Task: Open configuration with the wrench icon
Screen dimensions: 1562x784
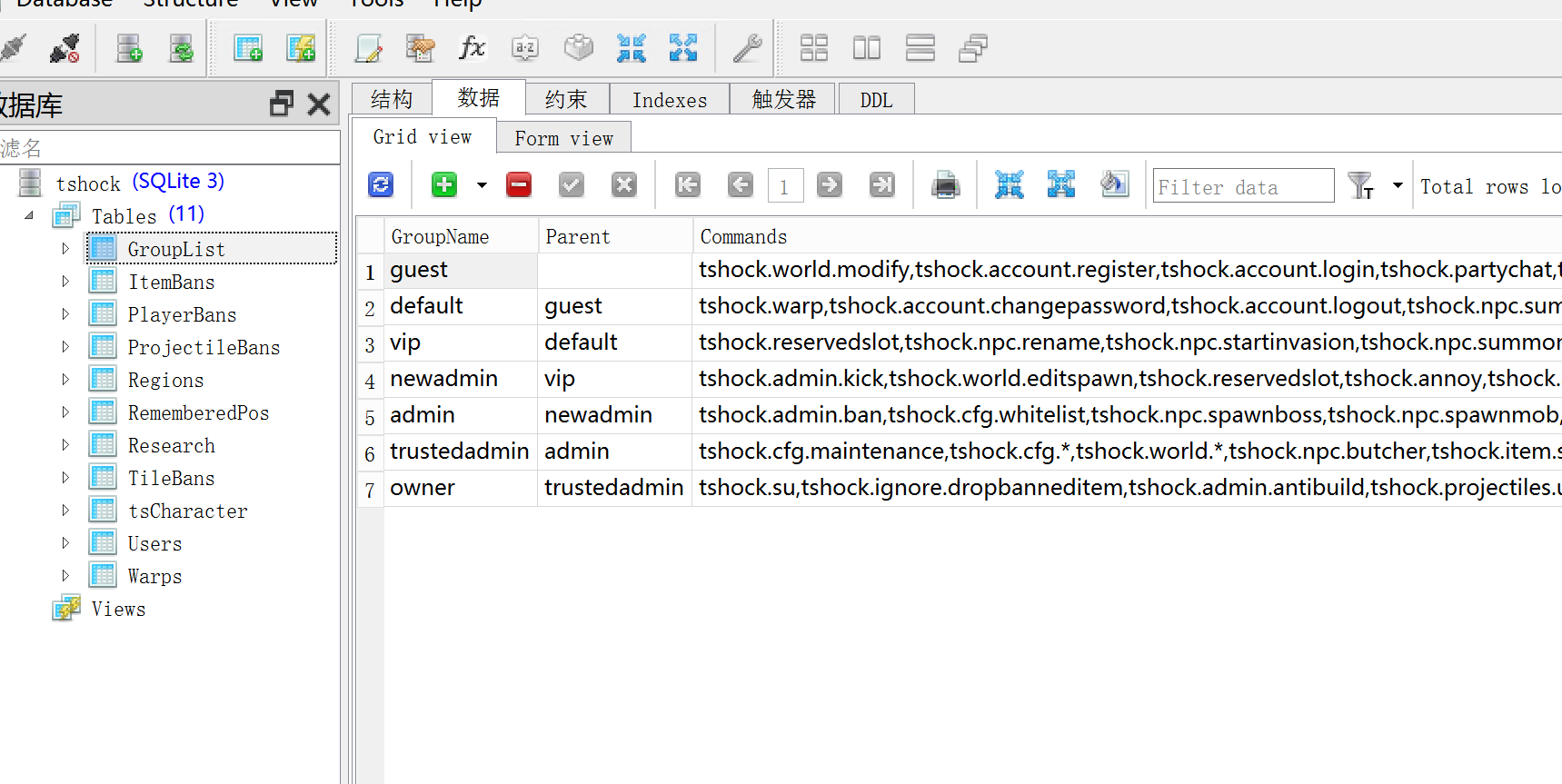Action: [747, 48]
